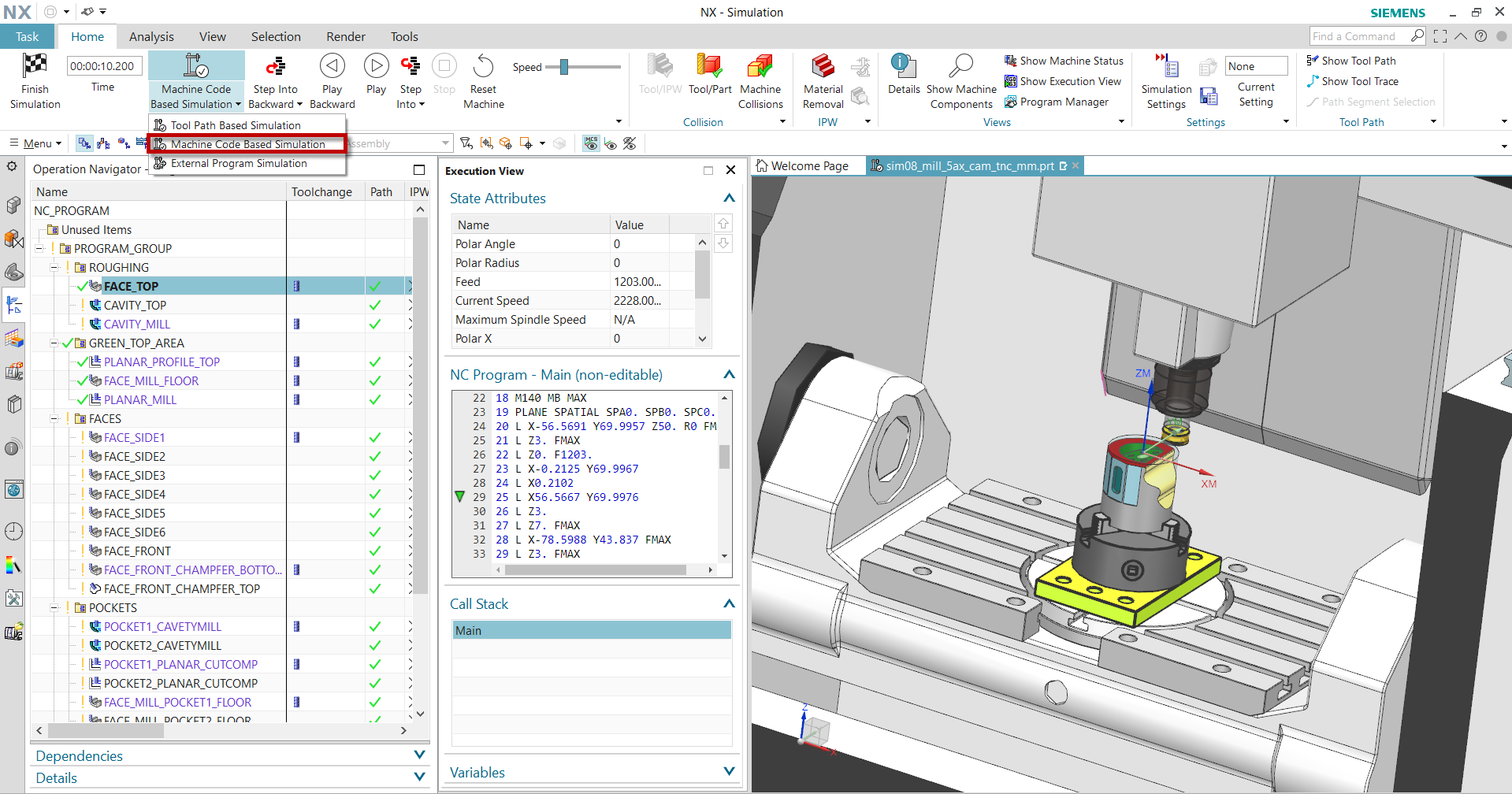
Task: Expand the Variables section
Action: (729, 772)
